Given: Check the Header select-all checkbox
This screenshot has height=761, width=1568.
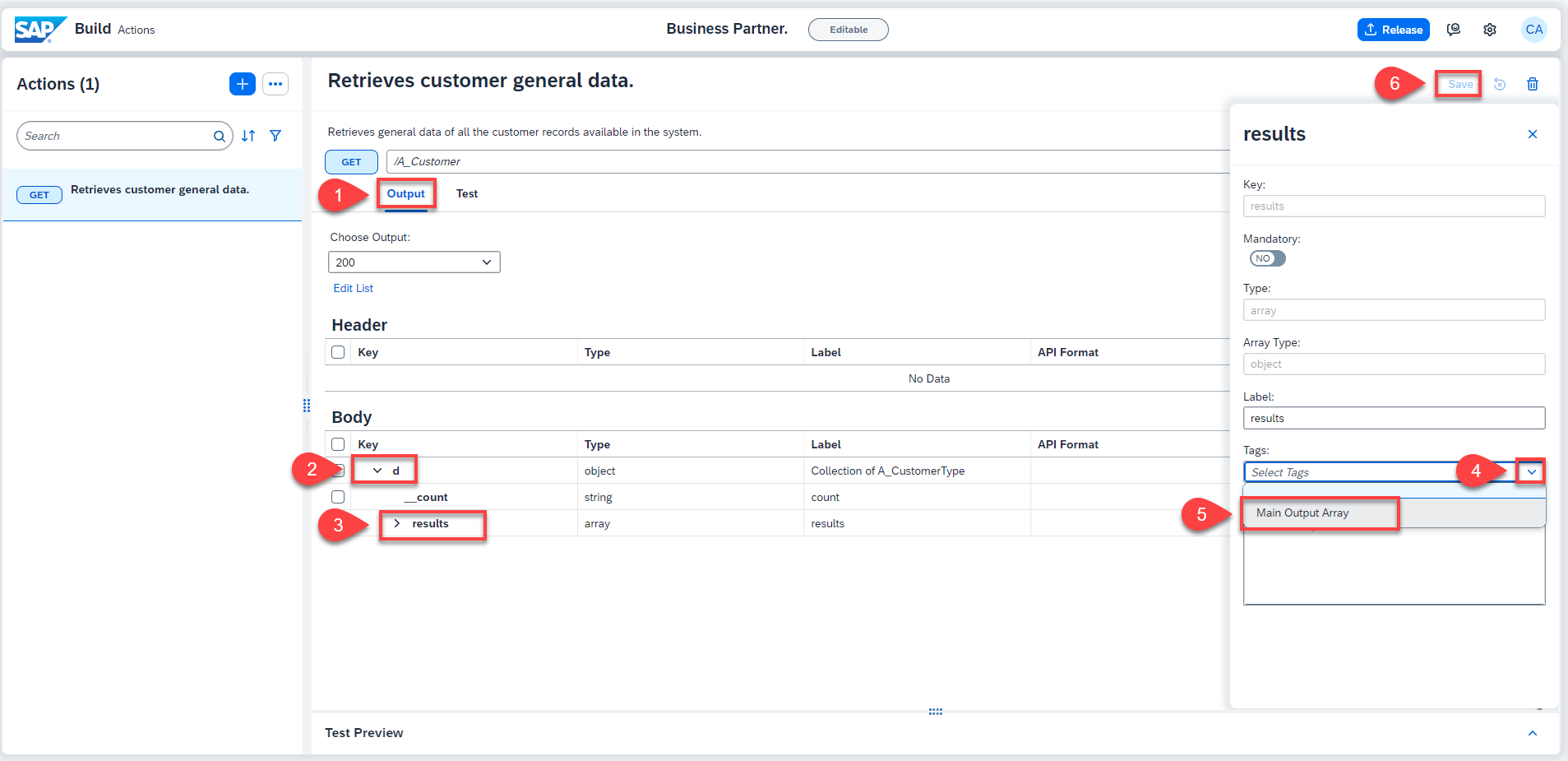Looking at the screenshot, I should point(338,352).
